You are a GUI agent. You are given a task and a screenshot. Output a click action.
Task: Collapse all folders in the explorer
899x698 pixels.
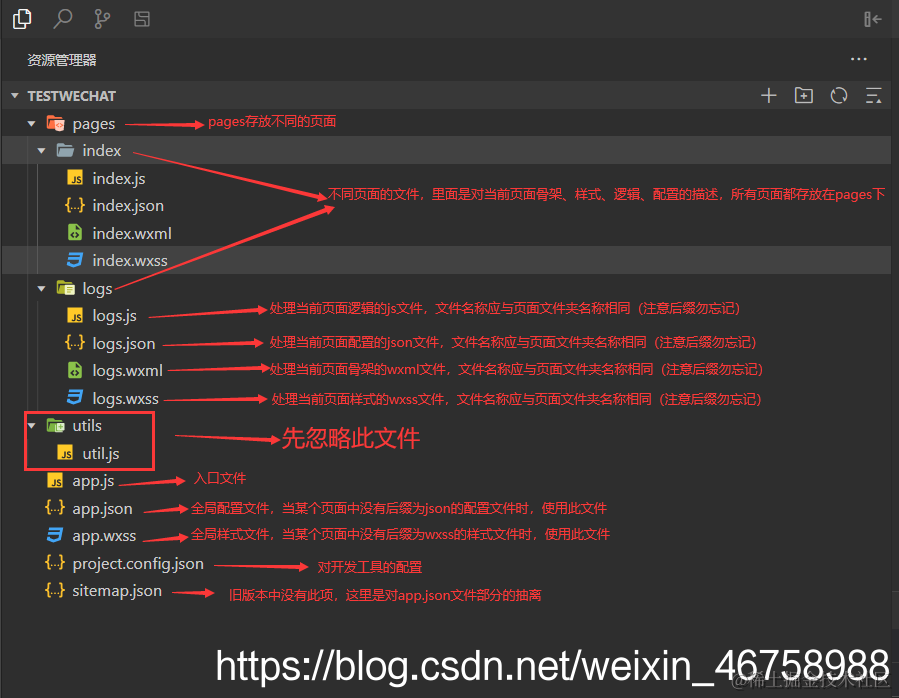873,95
